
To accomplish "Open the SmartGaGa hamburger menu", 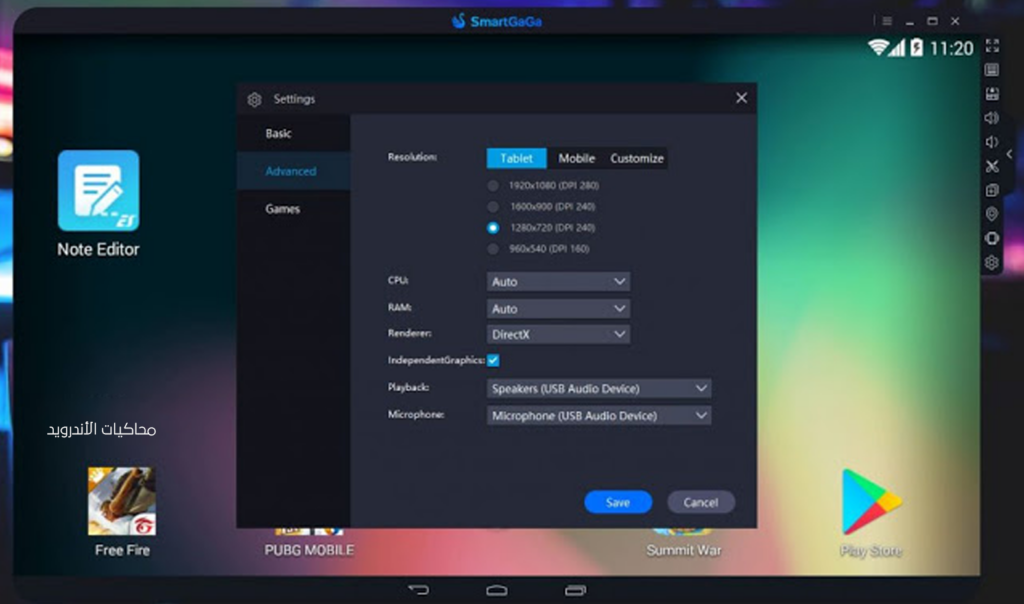I will [887, 21].
